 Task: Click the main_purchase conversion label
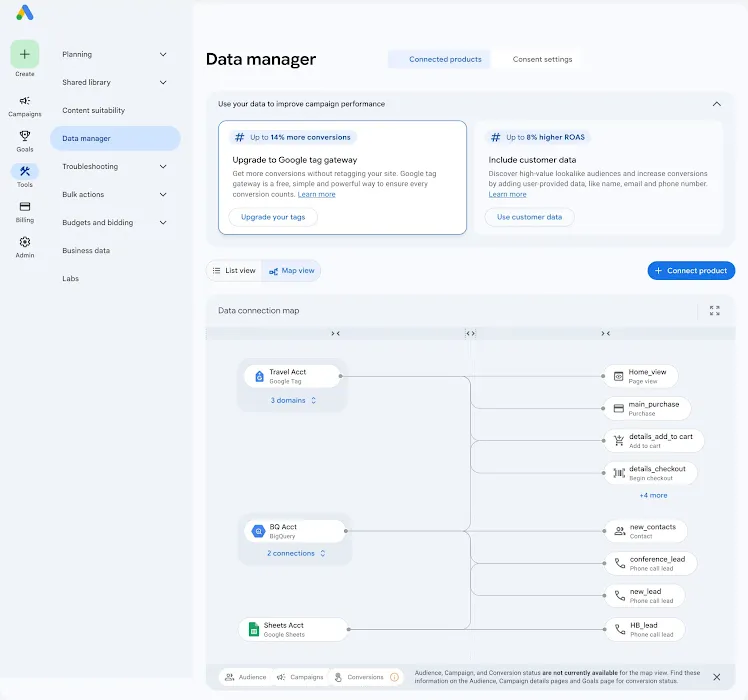[x=654, y=404]
